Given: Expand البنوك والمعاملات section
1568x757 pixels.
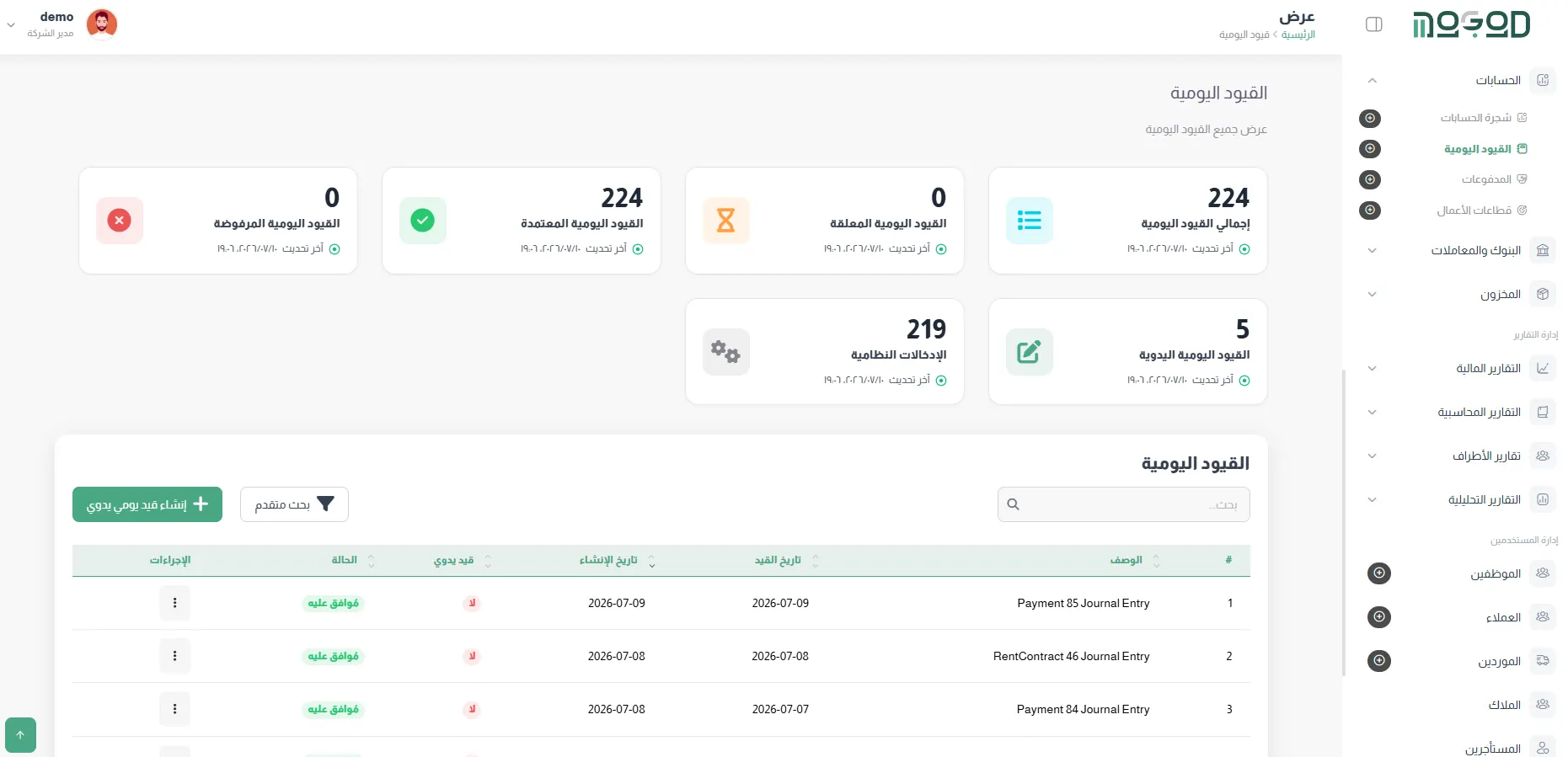Looking at the screenshot, I should (x=1373, y=250).
